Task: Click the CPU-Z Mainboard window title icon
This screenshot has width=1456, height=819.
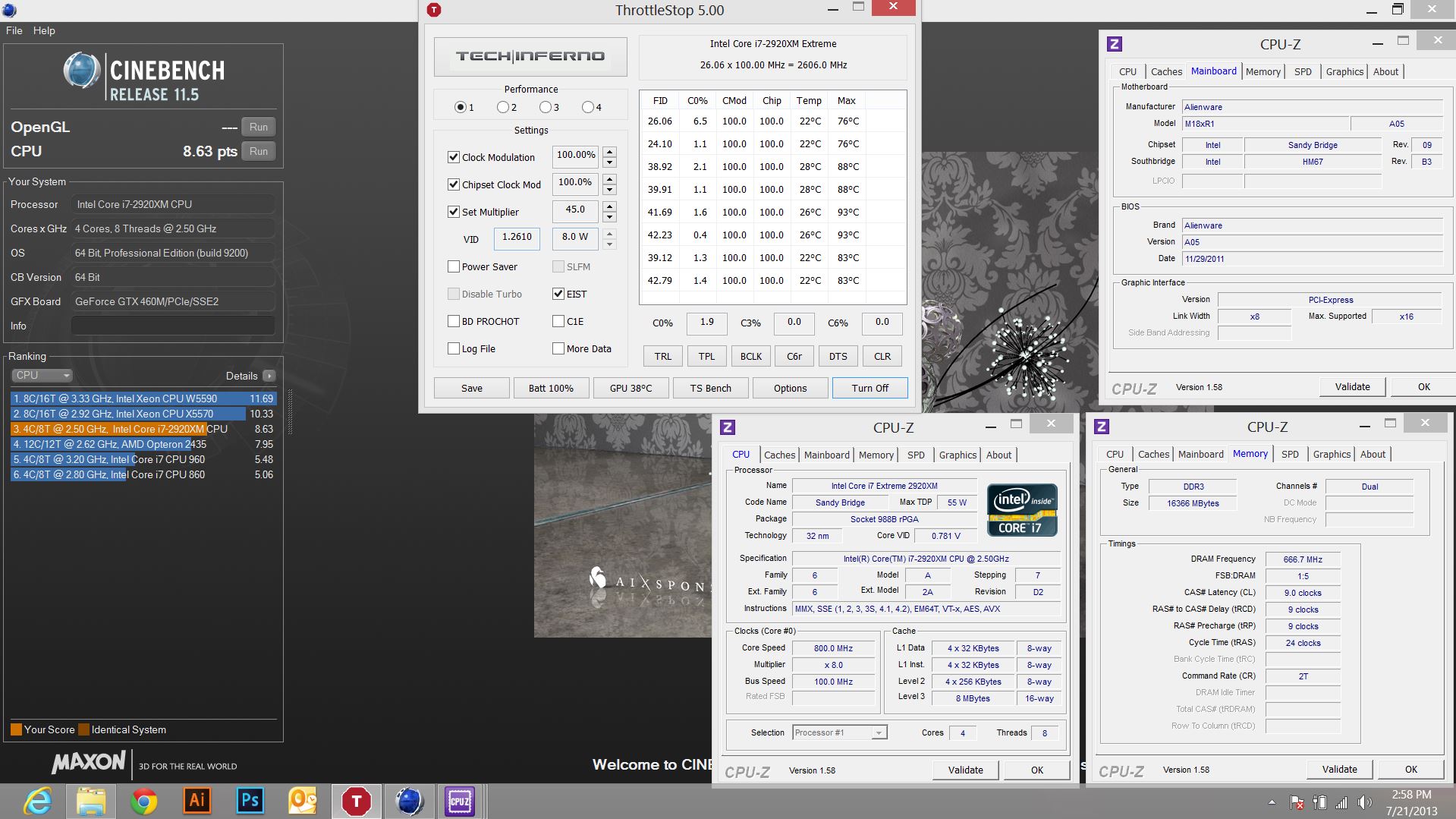Action: click(1115, 44)
